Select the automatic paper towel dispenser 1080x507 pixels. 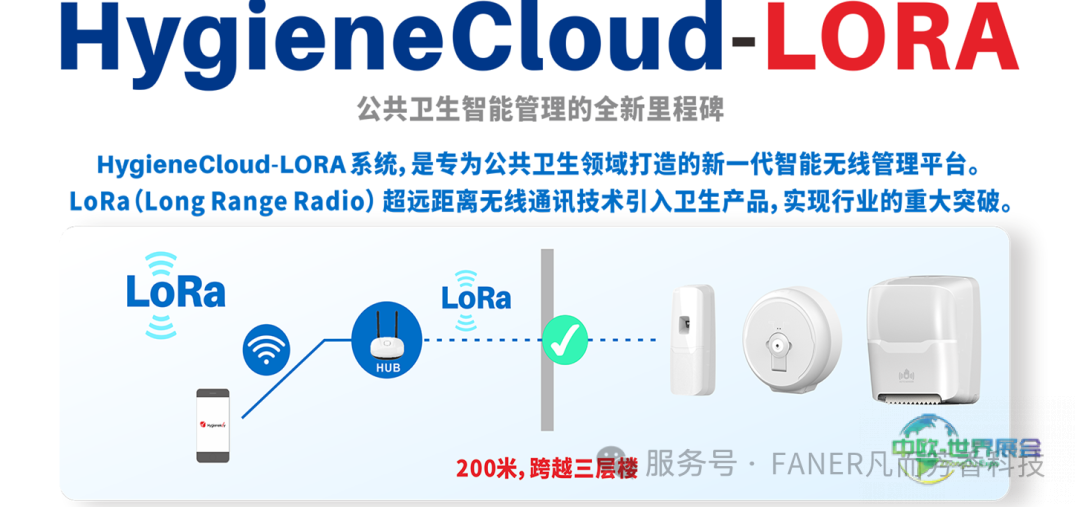point(923,341)
